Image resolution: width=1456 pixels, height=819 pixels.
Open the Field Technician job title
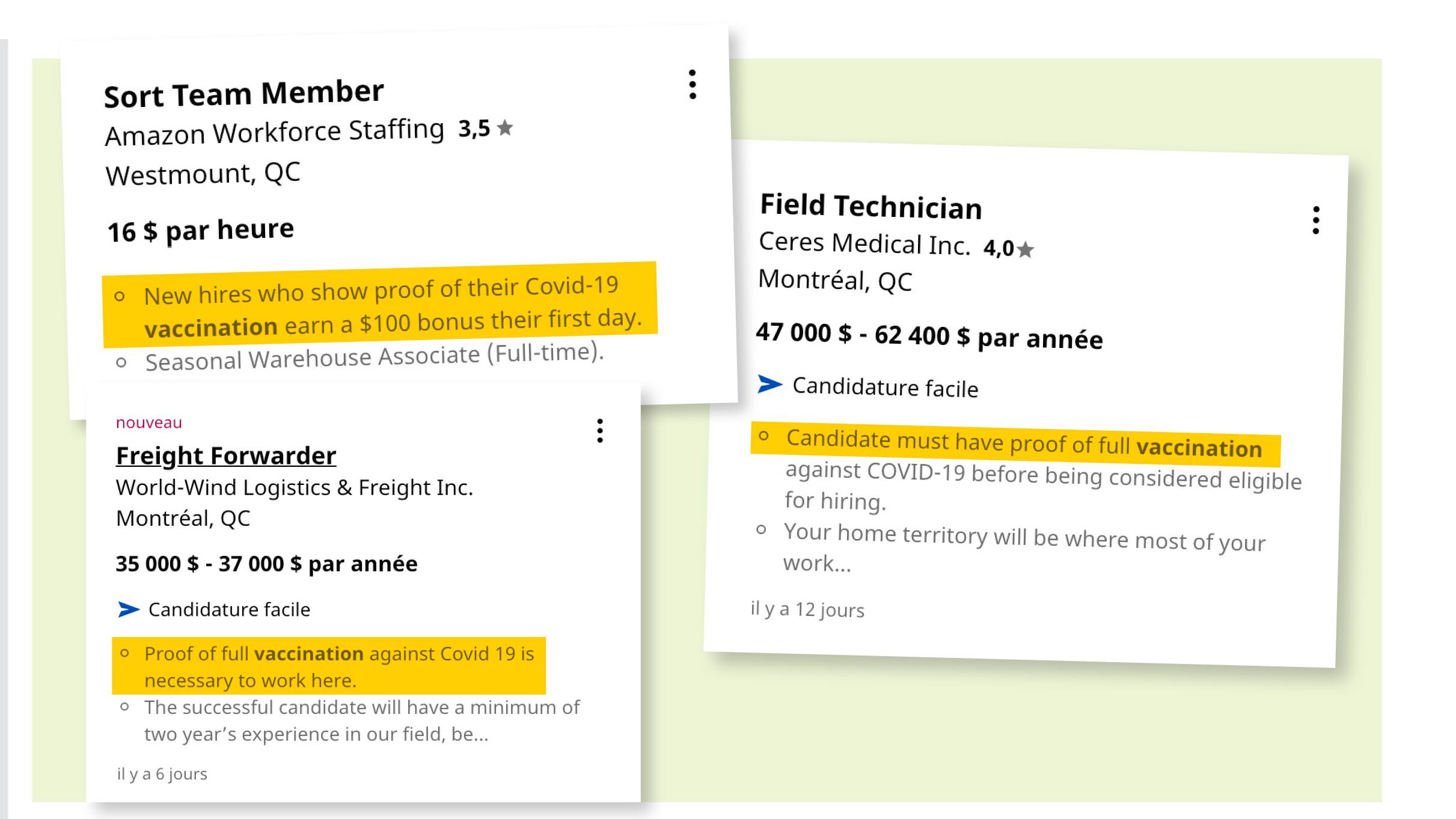870,206
